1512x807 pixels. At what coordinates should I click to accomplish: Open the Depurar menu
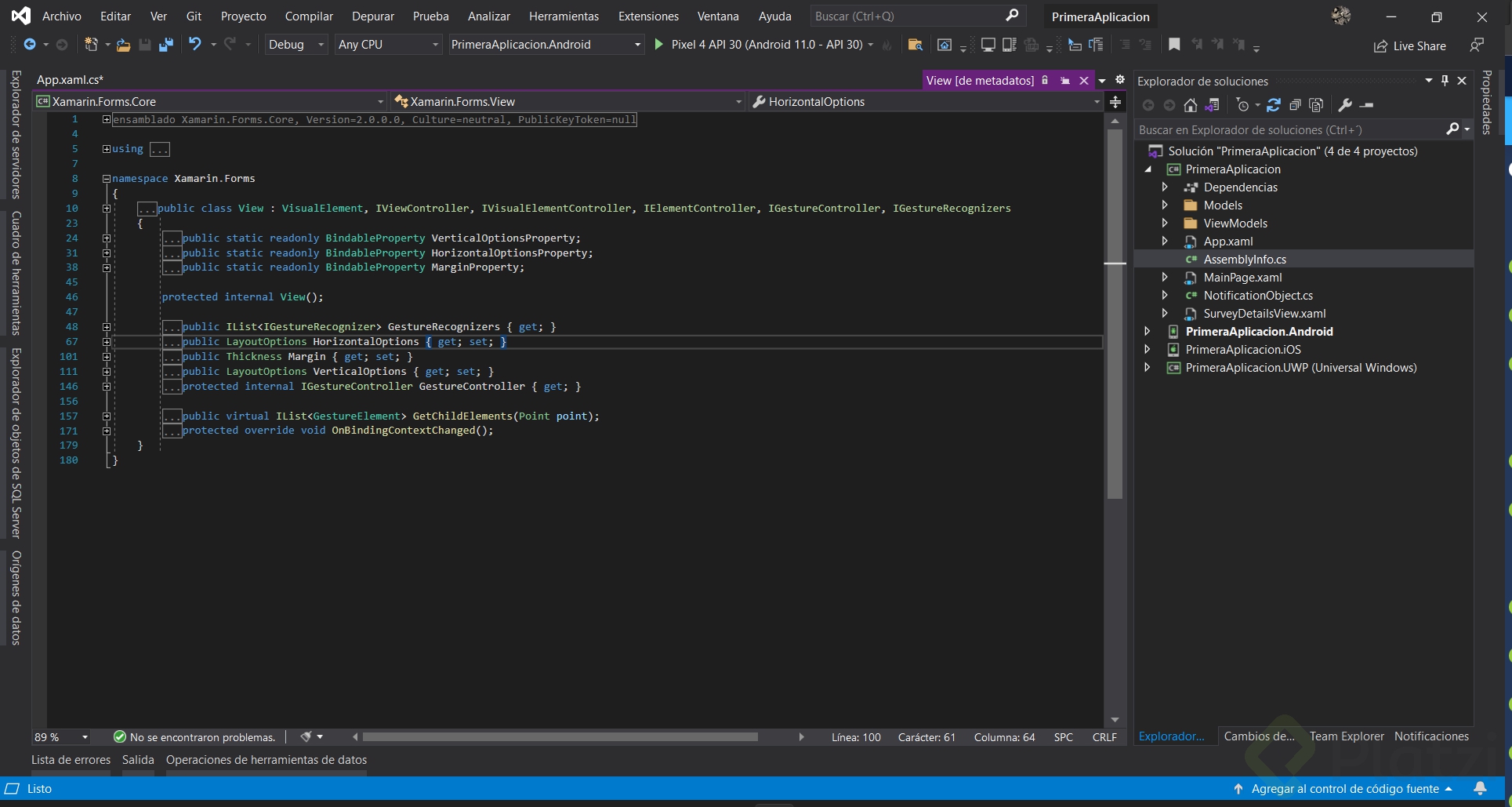tap(373, 16)
